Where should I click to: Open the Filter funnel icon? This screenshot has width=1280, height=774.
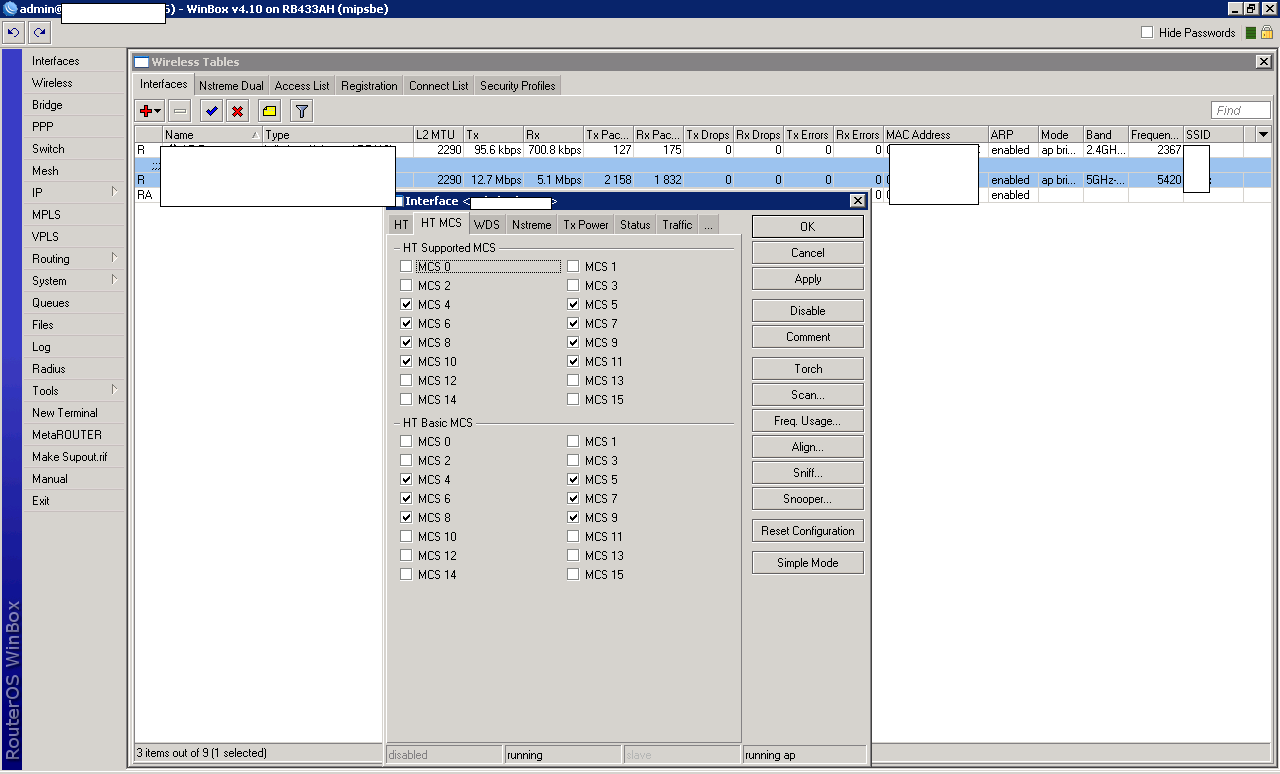301,111
